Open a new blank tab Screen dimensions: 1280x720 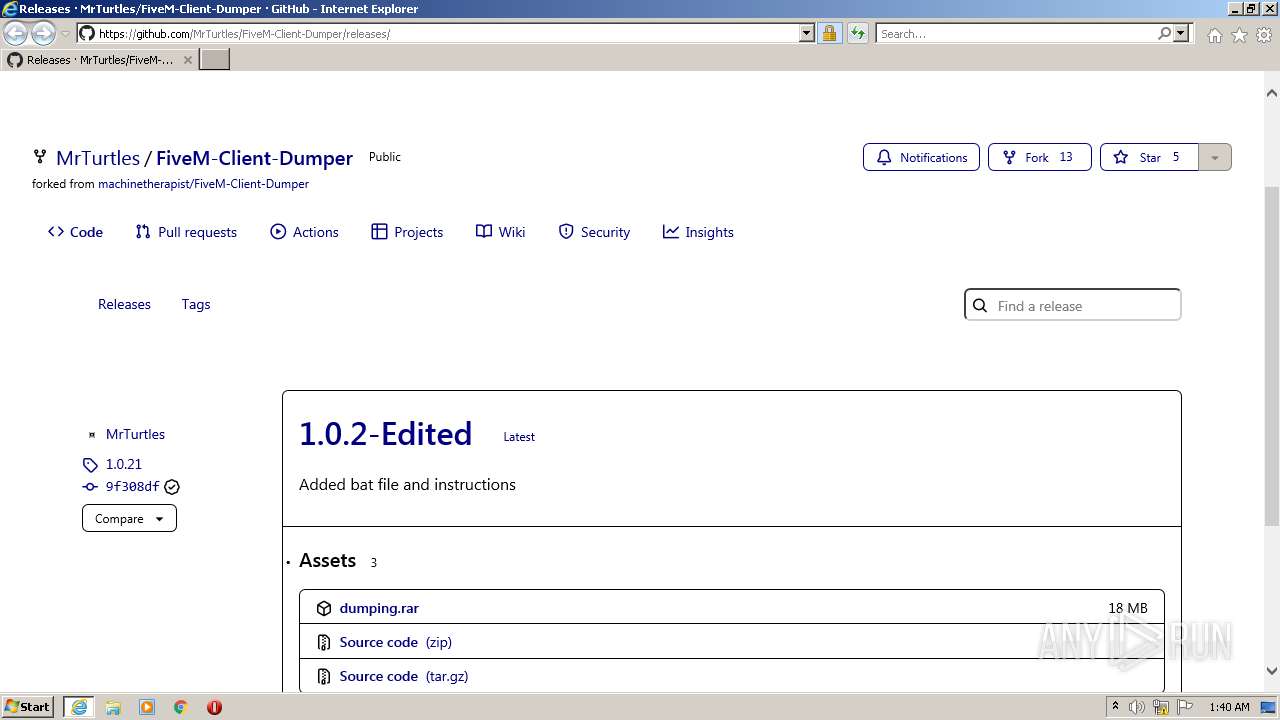pos(215,60)
